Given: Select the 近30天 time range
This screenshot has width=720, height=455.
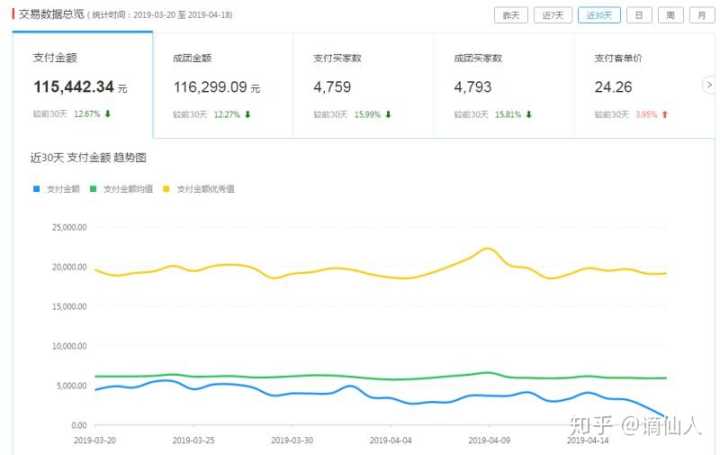Looking at the screenshot, I should point(600,15).
